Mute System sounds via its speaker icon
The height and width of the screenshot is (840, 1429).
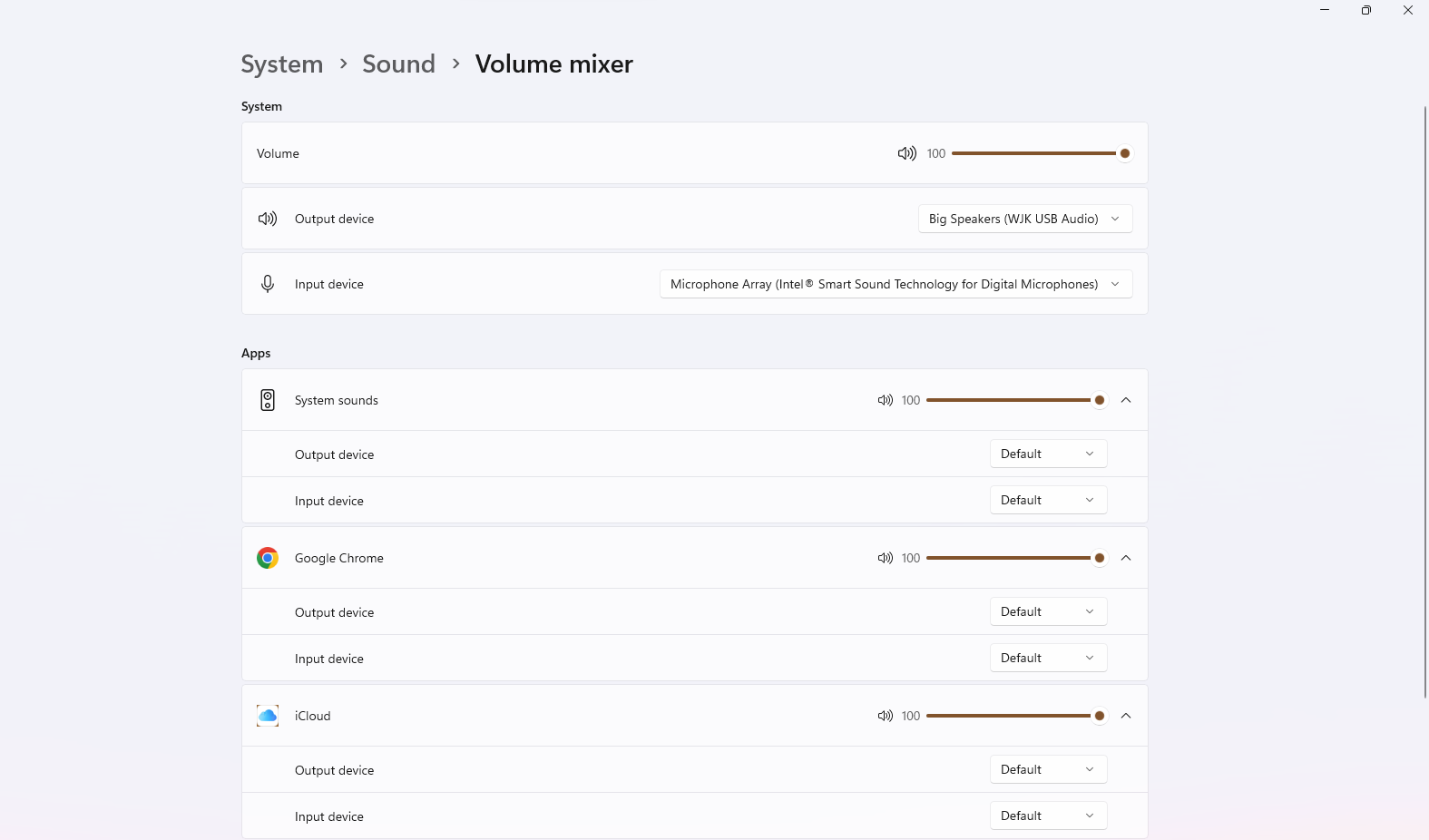(x=885, y=400)
